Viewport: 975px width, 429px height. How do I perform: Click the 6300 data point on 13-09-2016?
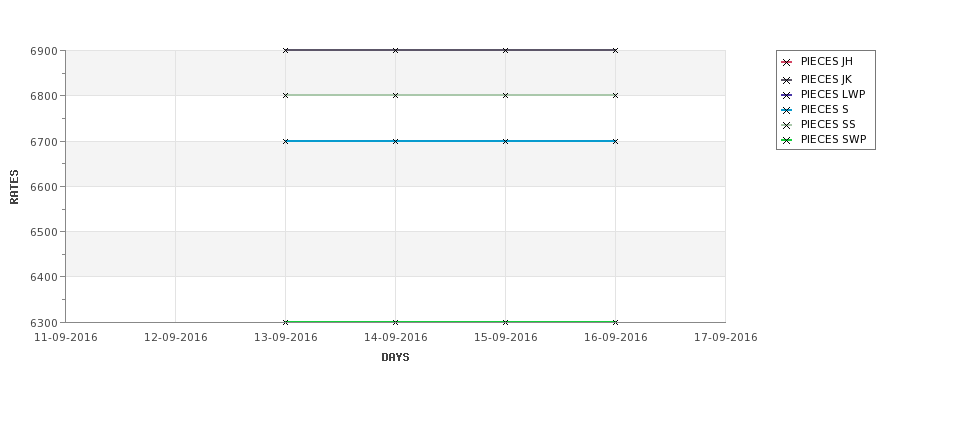[285, 322]
